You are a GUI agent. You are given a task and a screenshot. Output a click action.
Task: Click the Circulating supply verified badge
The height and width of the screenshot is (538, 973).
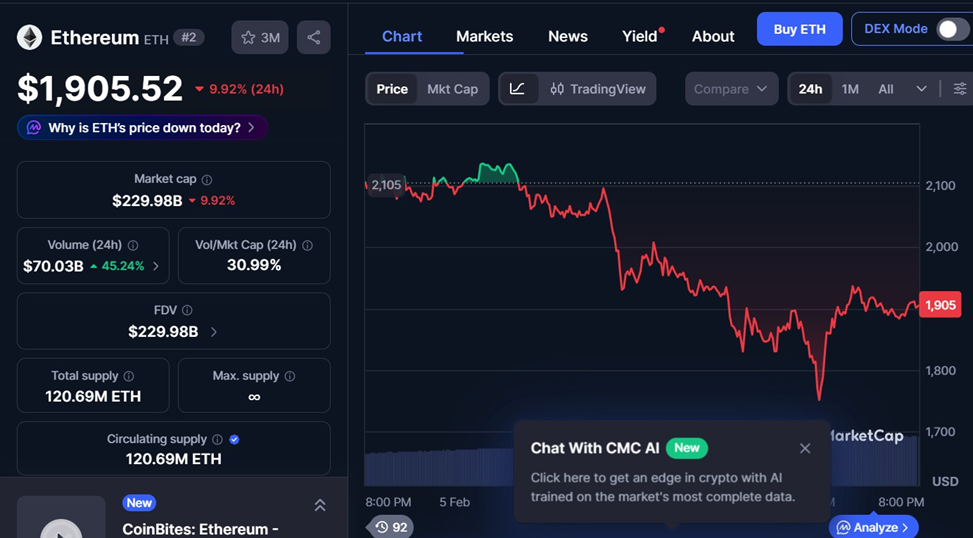click(x=234, y=439)
